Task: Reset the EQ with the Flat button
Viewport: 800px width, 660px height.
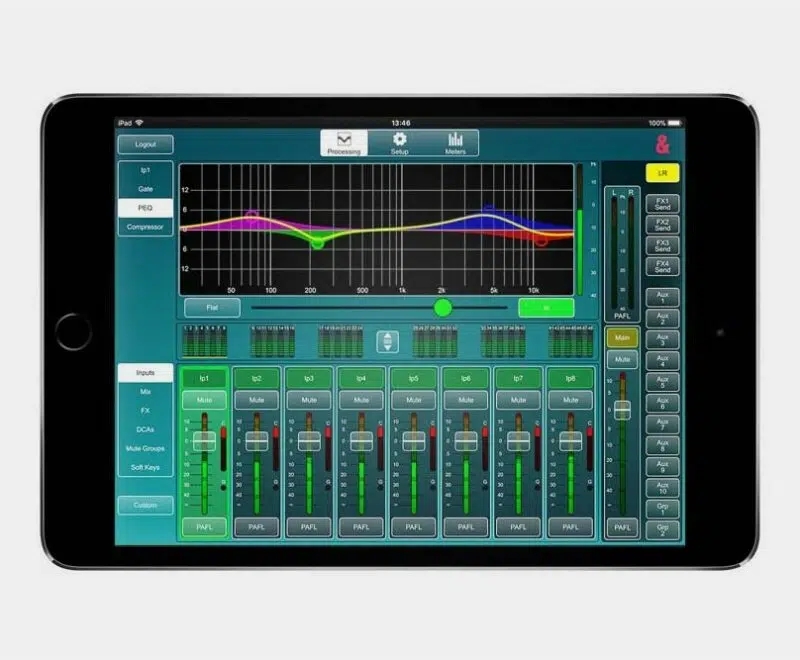Action: [211, 307]
